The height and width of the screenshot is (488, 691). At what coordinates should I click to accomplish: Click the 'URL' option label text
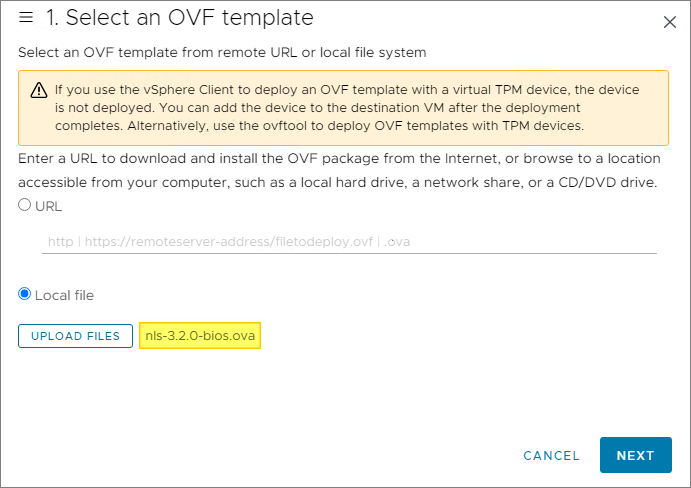pyautogui.click(x=47, y=205)
